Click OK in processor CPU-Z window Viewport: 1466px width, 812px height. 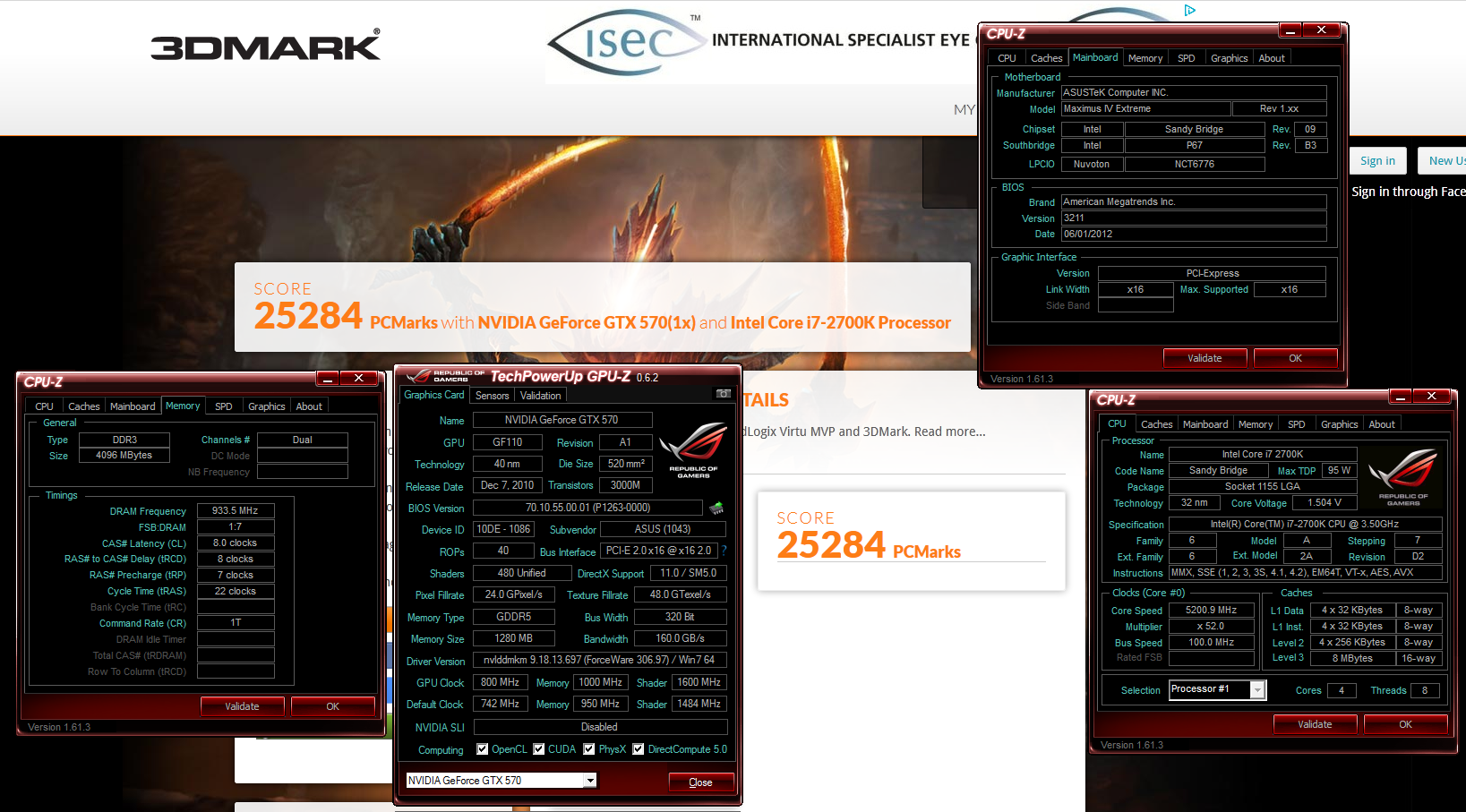(x=1406, y=724)
